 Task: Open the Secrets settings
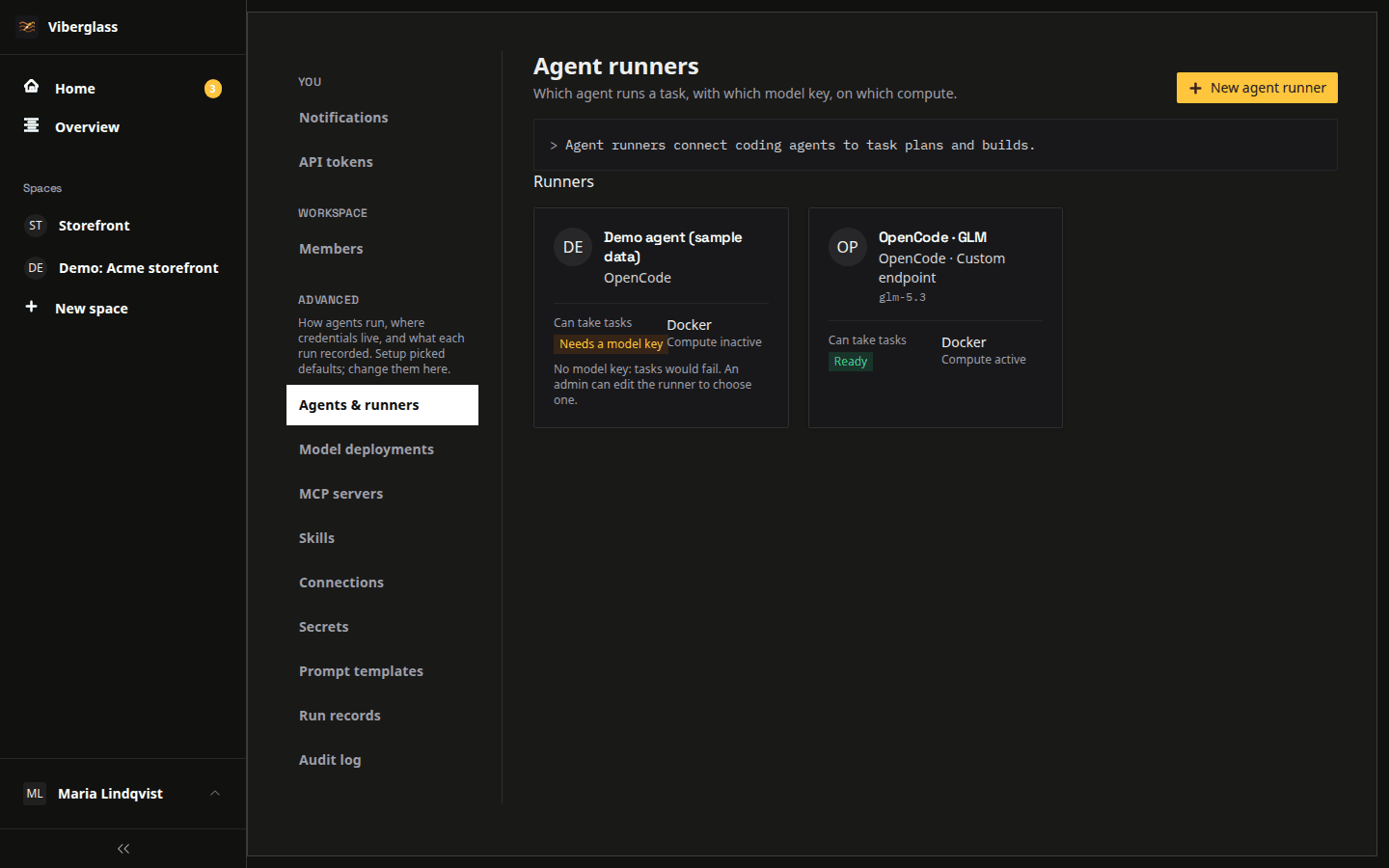pyautogui.click(x=382, y=627)
